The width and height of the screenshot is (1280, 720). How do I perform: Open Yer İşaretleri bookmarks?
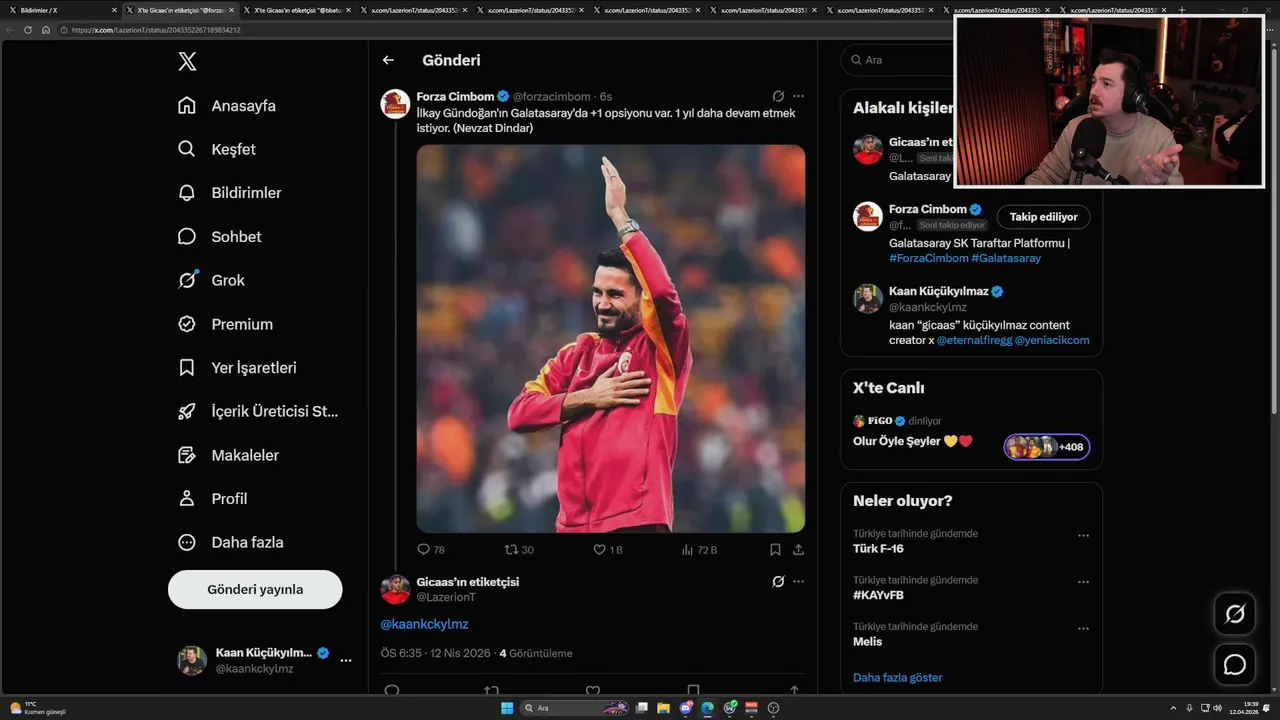tap(237, 368)
